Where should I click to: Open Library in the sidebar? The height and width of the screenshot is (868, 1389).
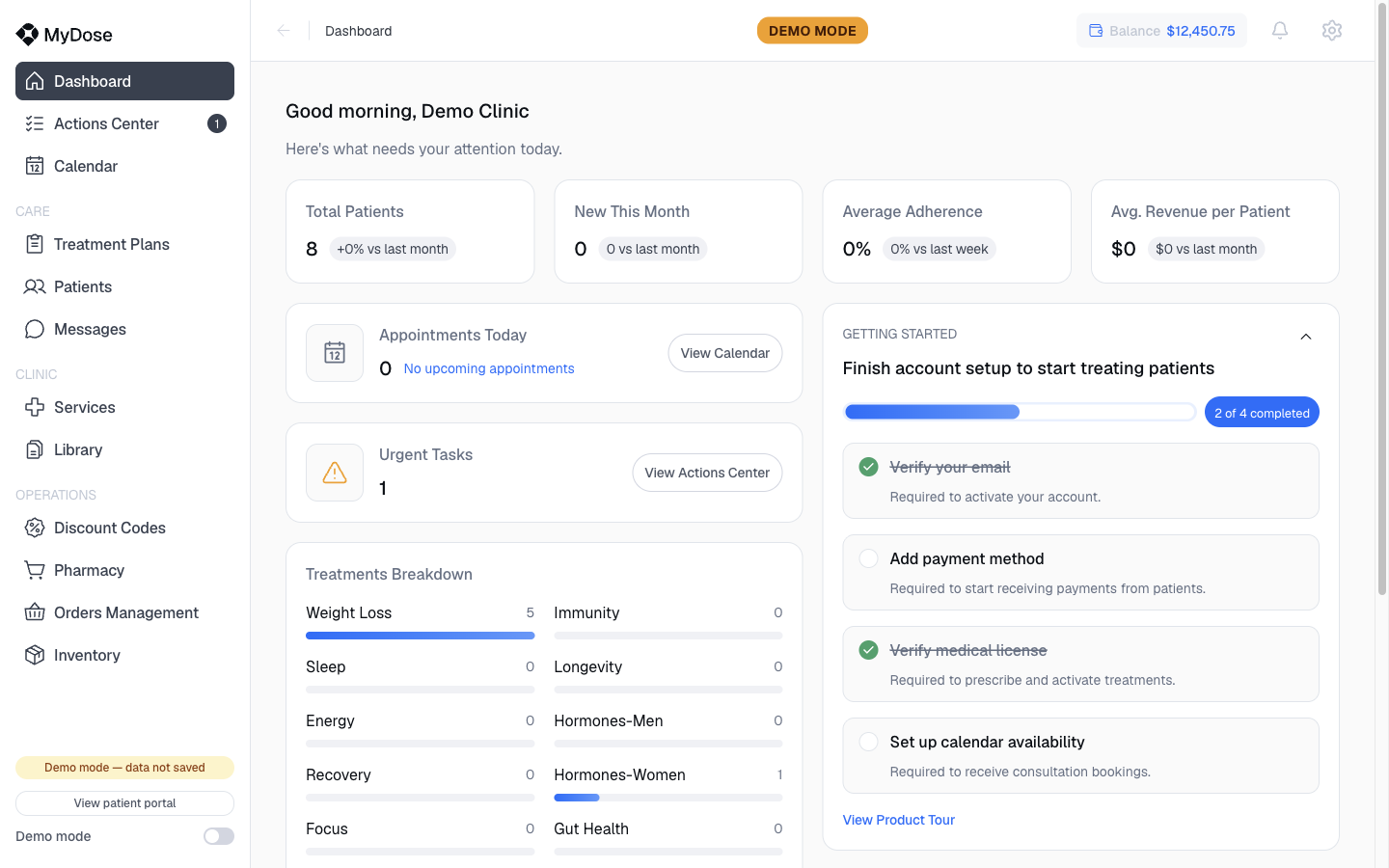pyautogui.click(x=124, y=449)
